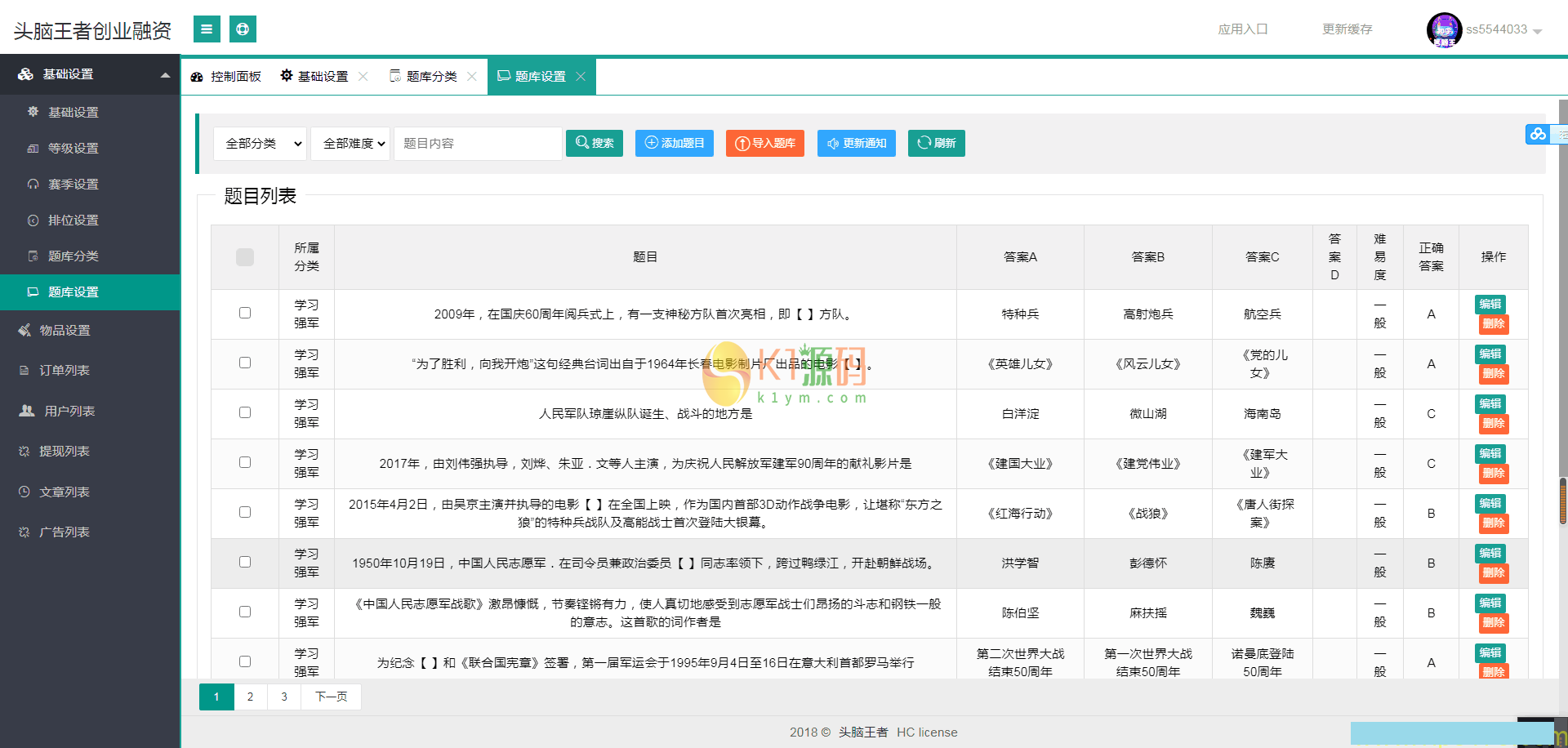Check the checkbox for the 2009年阅兵 question row
The image size is (1568, 748).
(x=244, y=314)
